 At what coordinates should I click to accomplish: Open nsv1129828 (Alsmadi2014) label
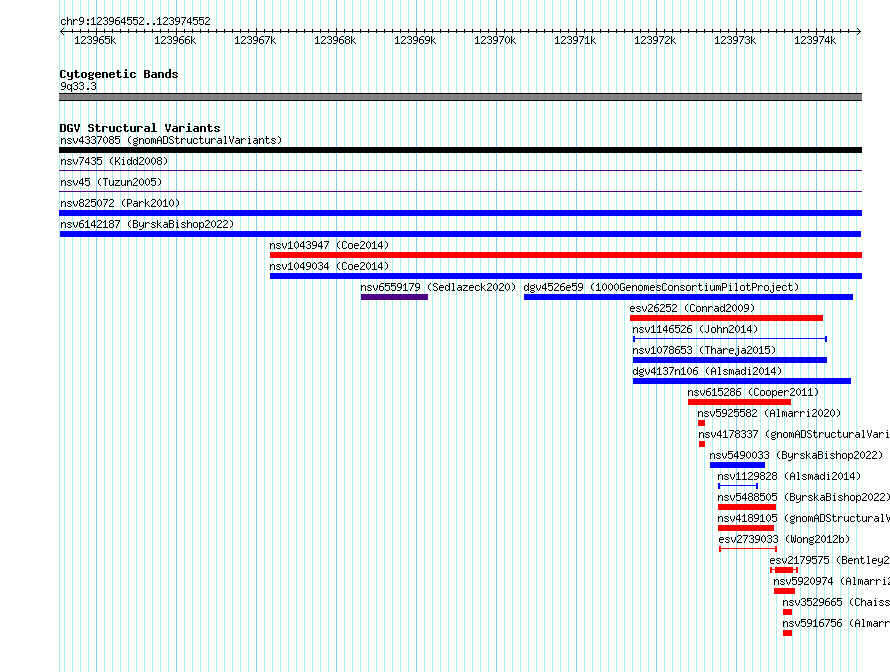pyautogui.click(x=789, y=476)
